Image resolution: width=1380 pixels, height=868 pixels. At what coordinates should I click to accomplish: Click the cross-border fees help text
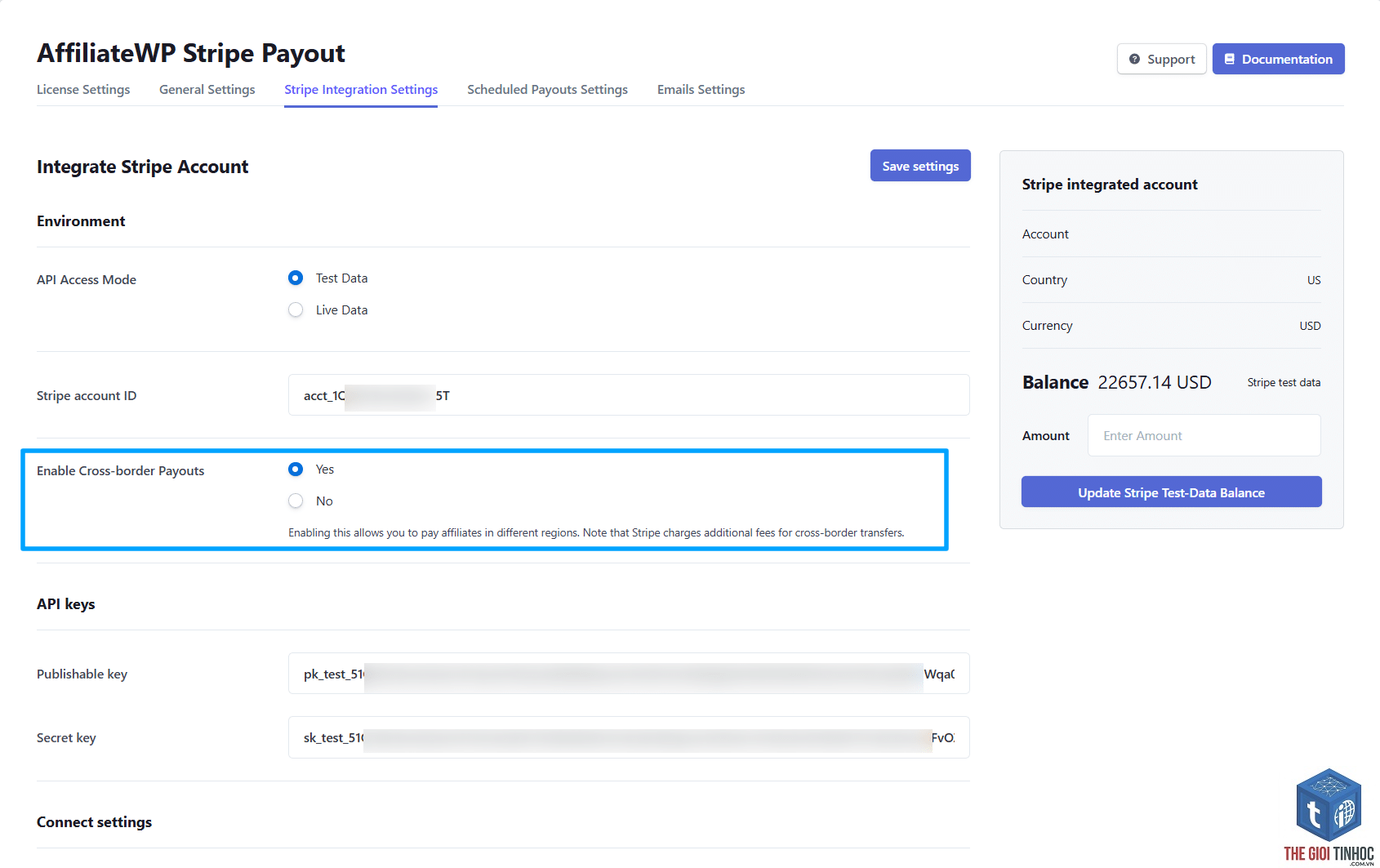596,532
